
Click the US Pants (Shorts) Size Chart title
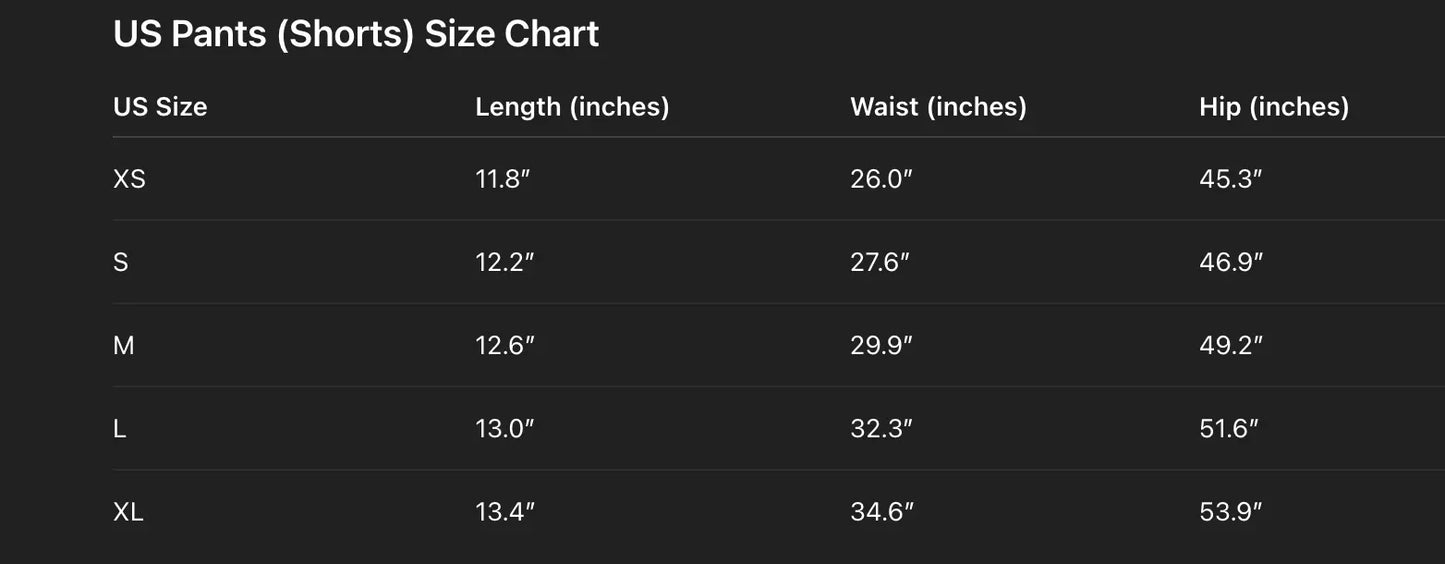(356, 34)
